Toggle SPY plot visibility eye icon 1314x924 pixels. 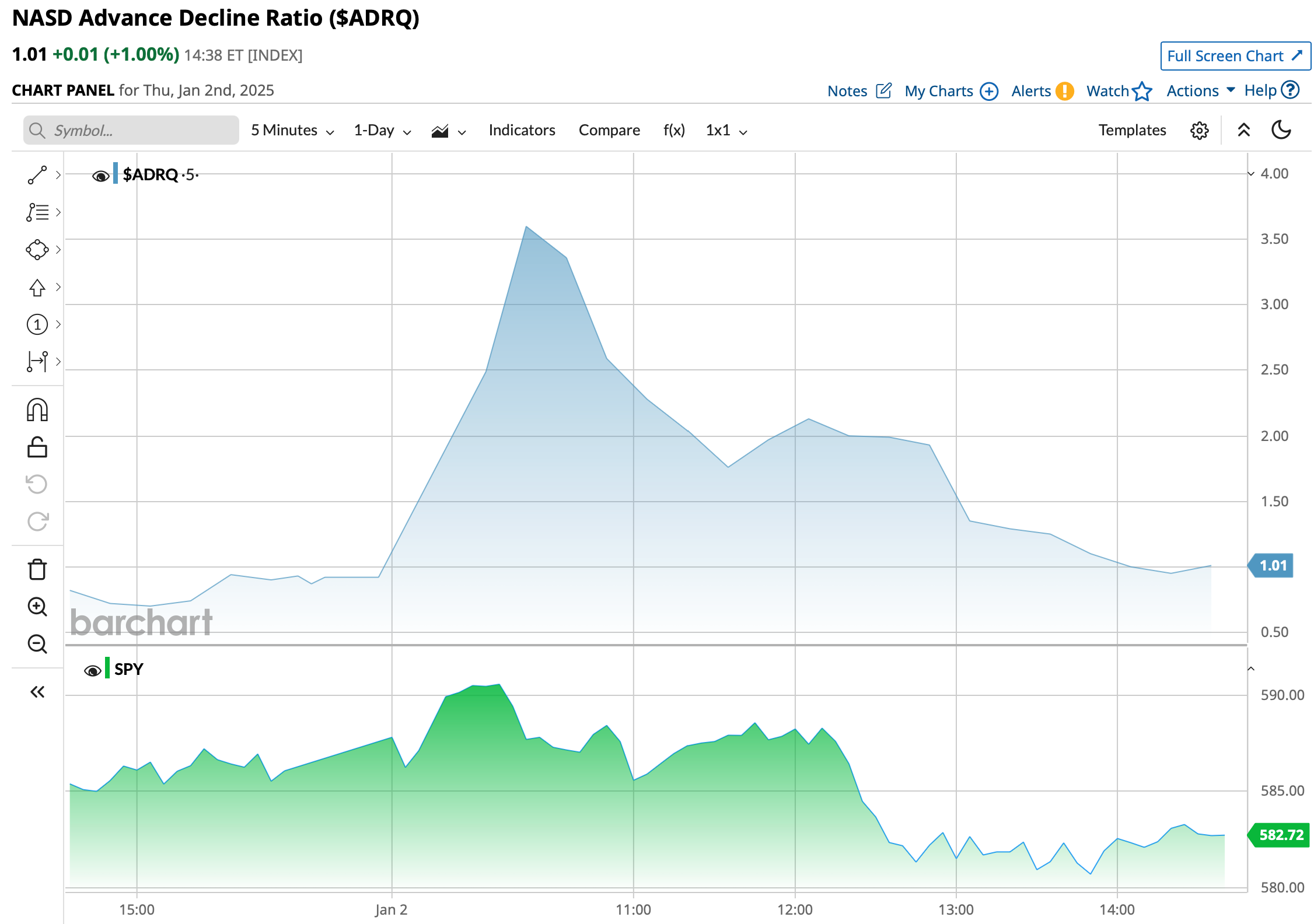click(92, 671)
